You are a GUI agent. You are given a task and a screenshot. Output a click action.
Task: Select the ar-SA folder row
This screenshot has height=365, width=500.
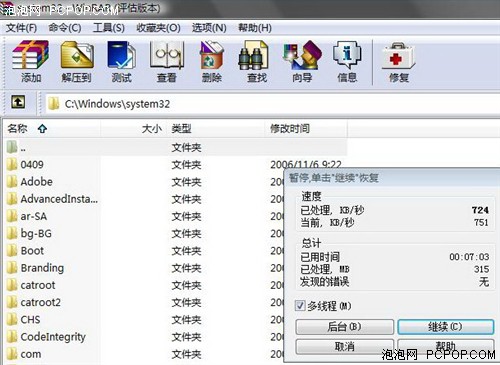click(143, 216)
